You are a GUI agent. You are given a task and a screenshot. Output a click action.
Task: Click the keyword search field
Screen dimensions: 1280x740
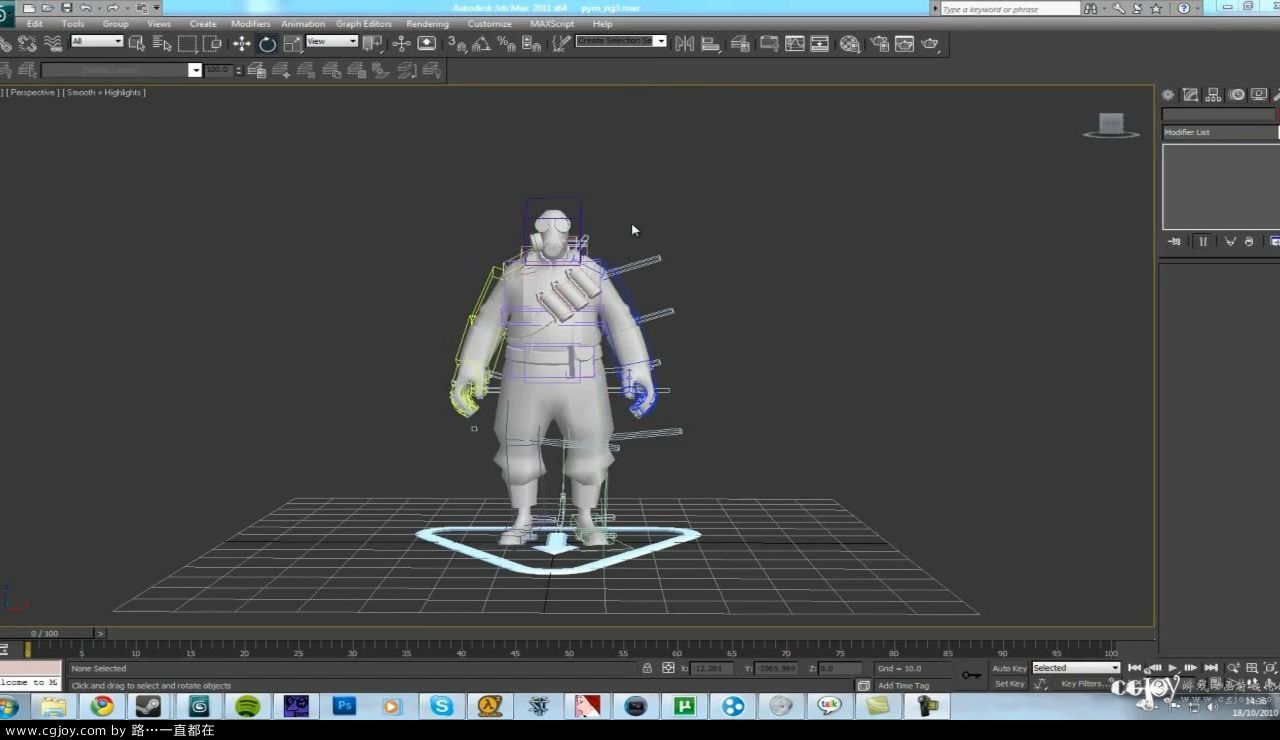(x=1010, y=8)
